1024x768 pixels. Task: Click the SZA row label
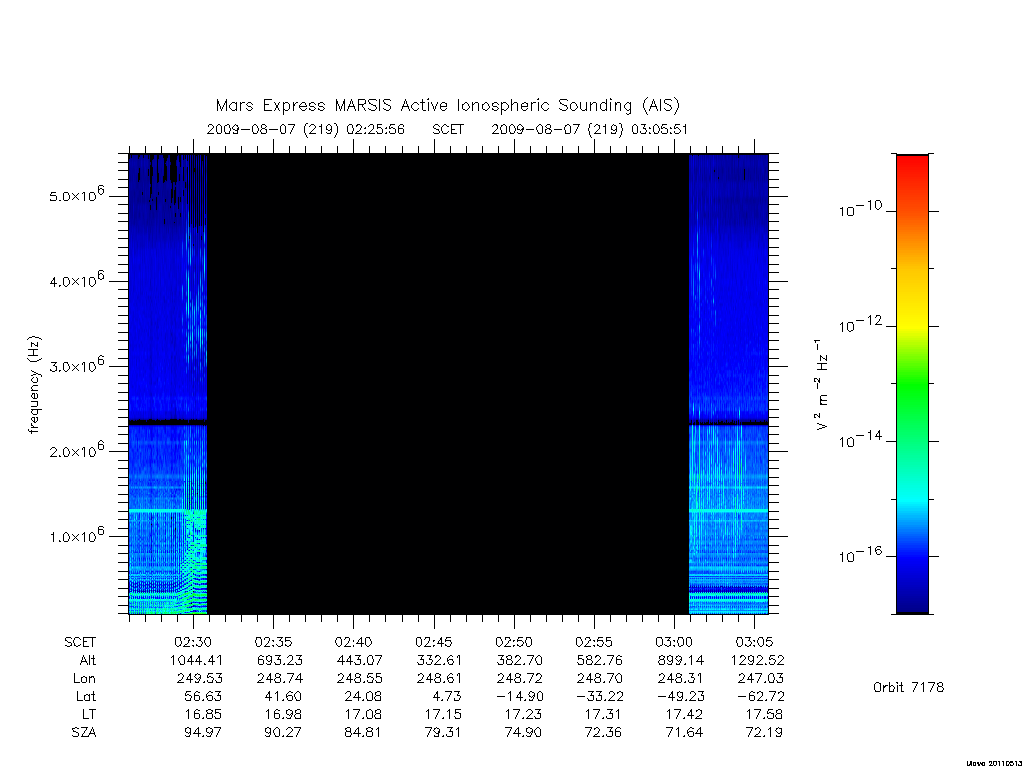(x=84, y=733)
